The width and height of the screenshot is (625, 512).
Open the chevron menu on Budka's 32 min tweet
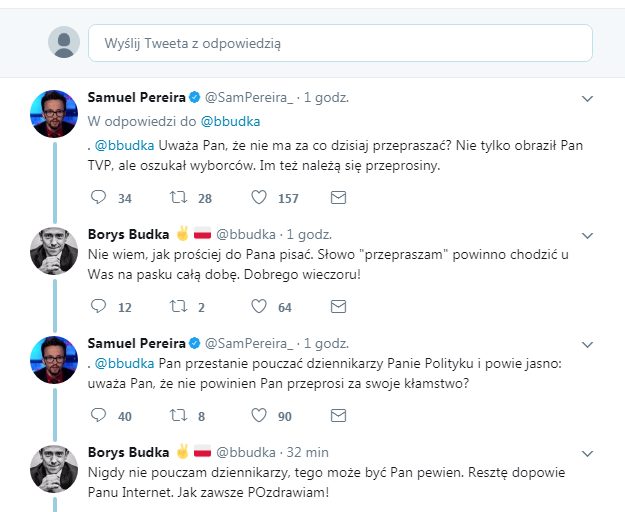click(x=588, y=452)
